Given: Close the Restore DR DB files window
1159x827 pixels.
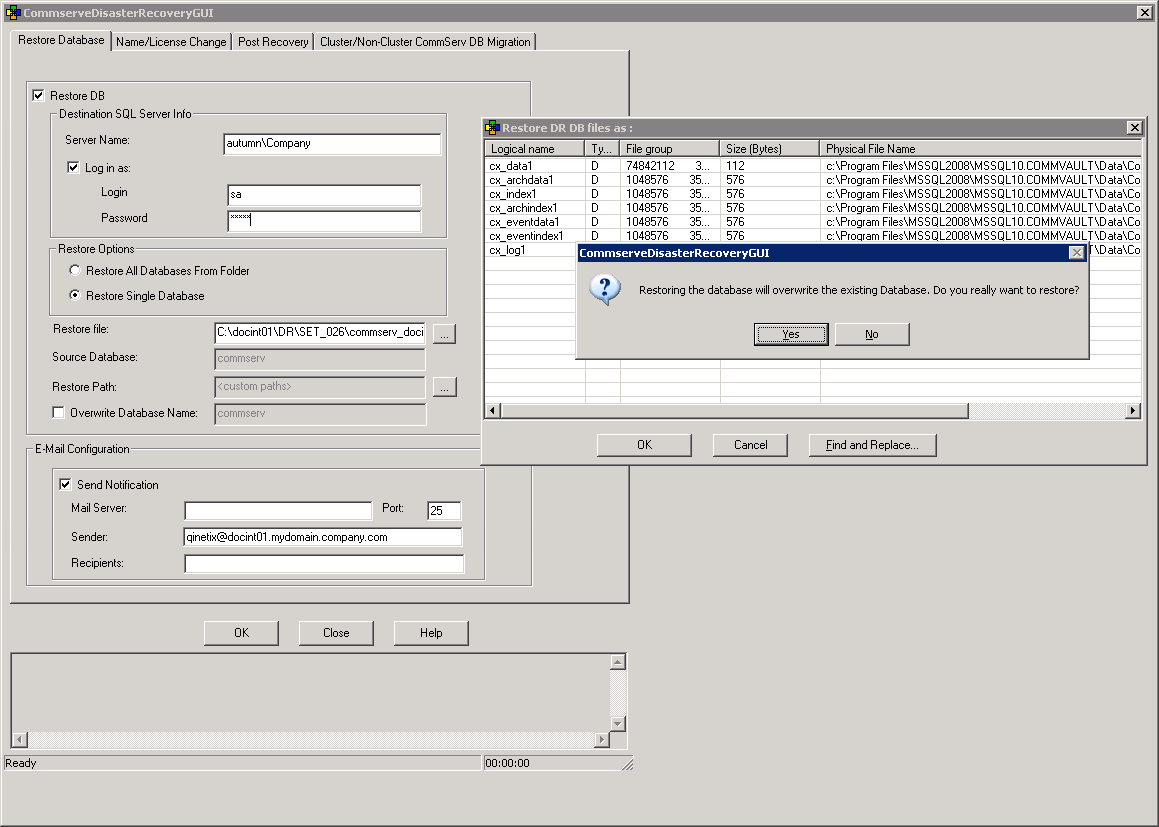Looking at the screenshot, I should [x=1134, y=128].
